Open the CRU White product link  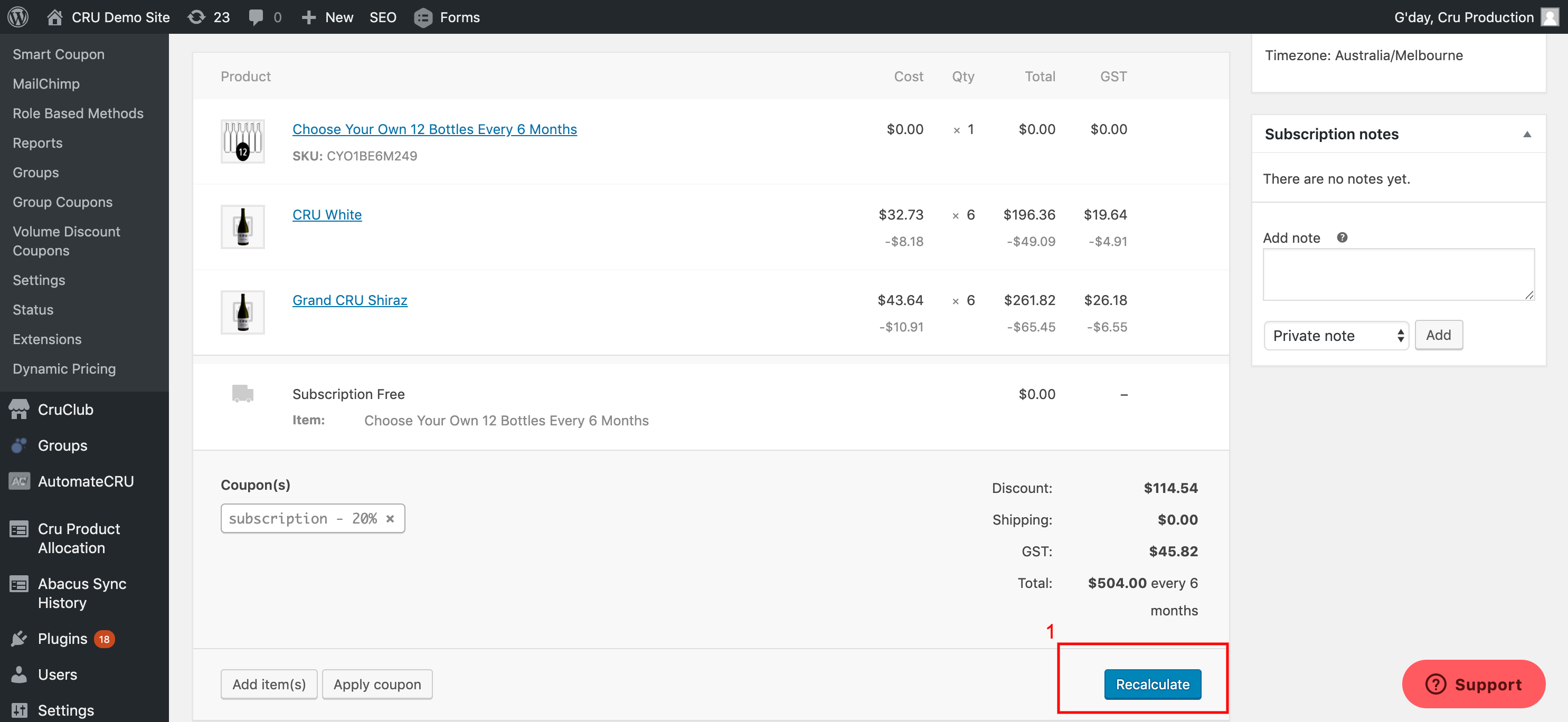[x=327, y=215]
